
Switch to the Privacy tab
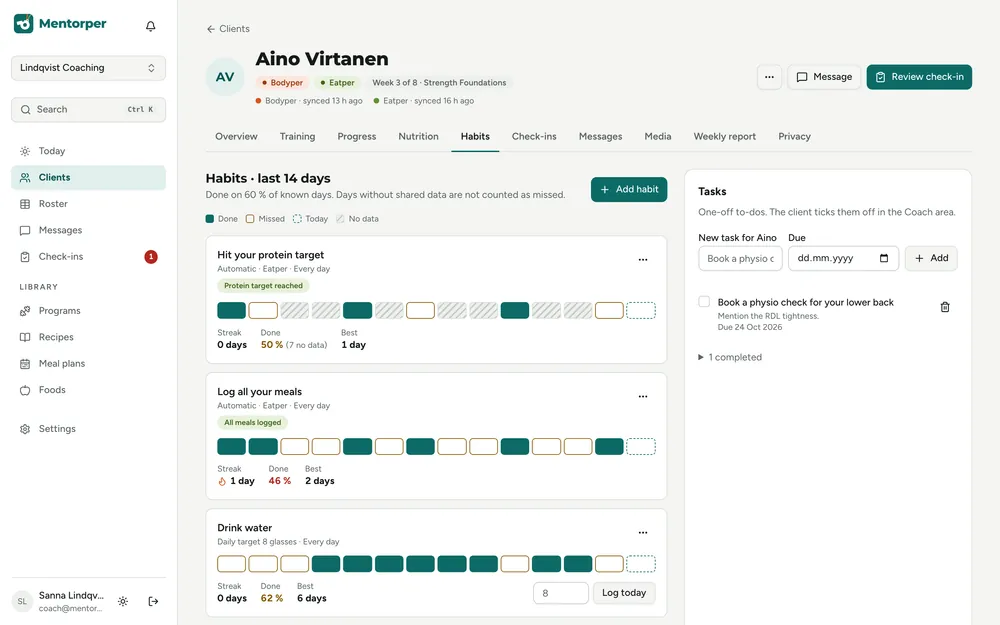pyautogui.click(x=794, y=136)
